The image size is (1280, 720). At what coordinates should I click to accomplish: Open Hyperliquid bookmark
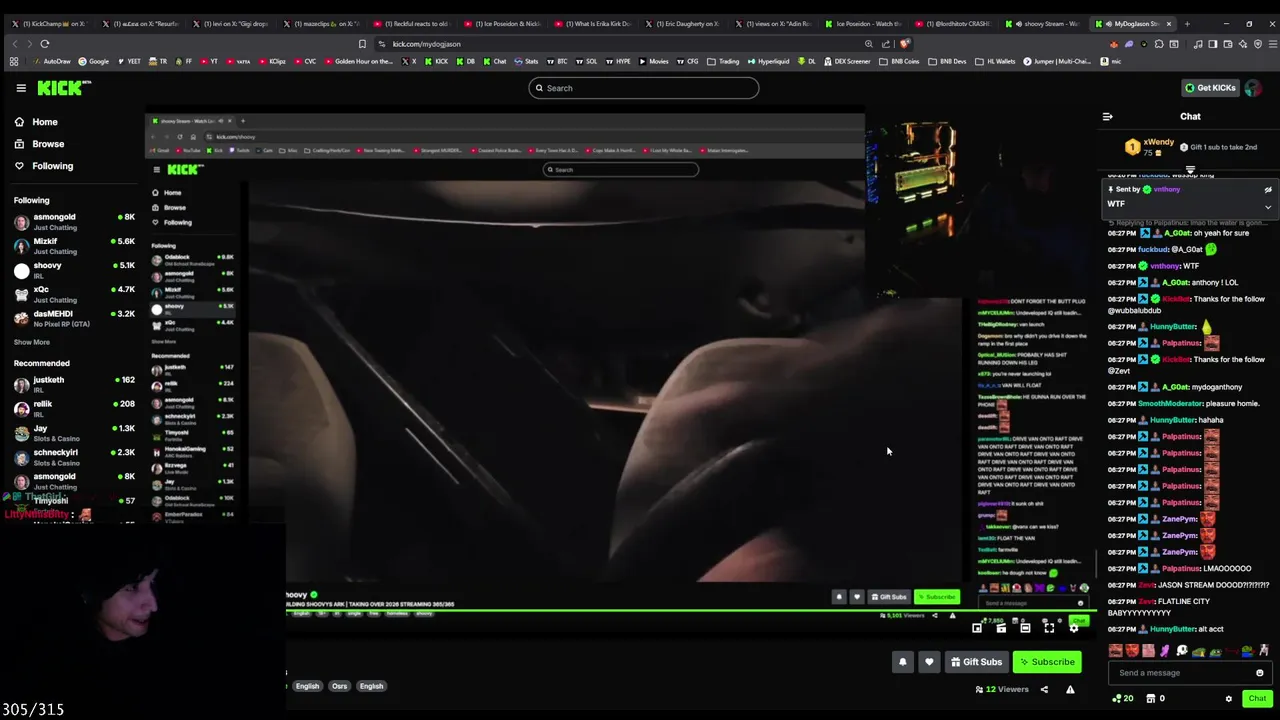point(768,61)
